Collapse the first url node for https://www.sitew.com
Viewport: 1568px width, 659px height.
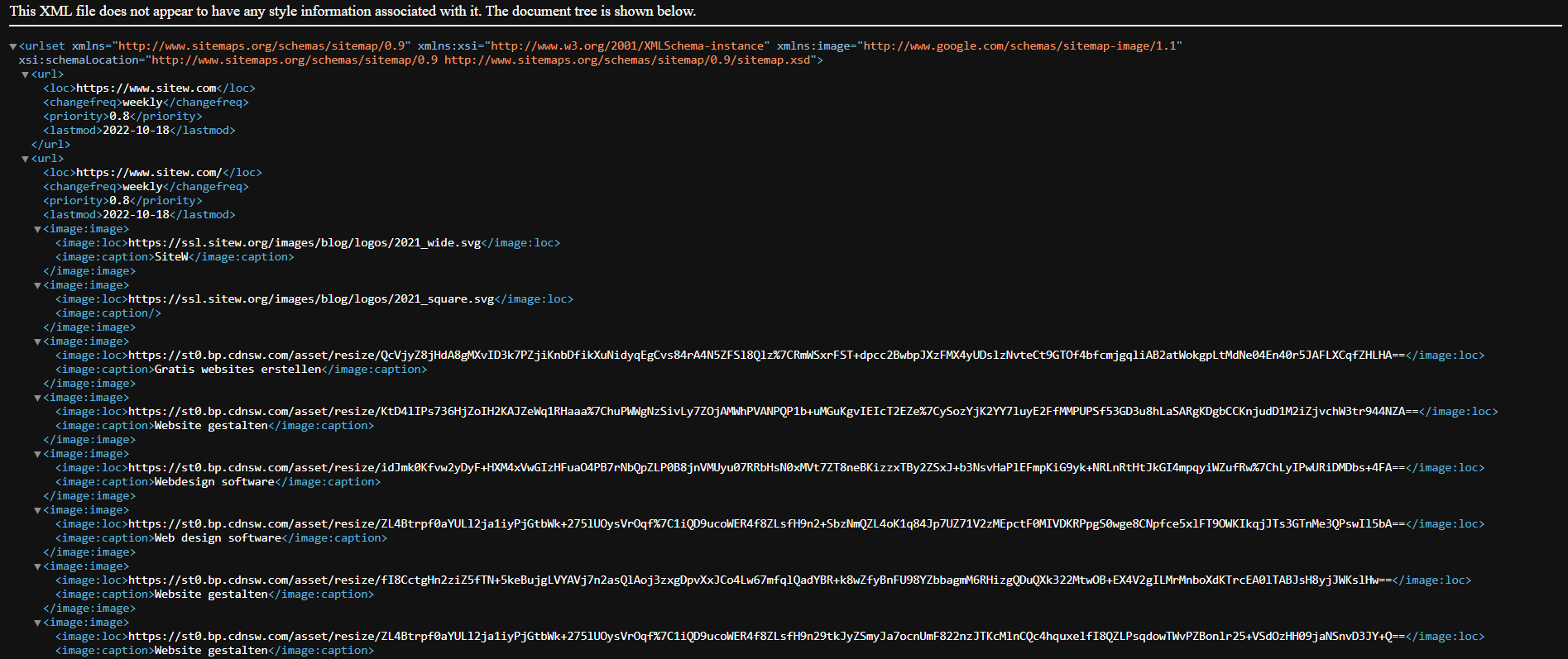coord(25,74)
